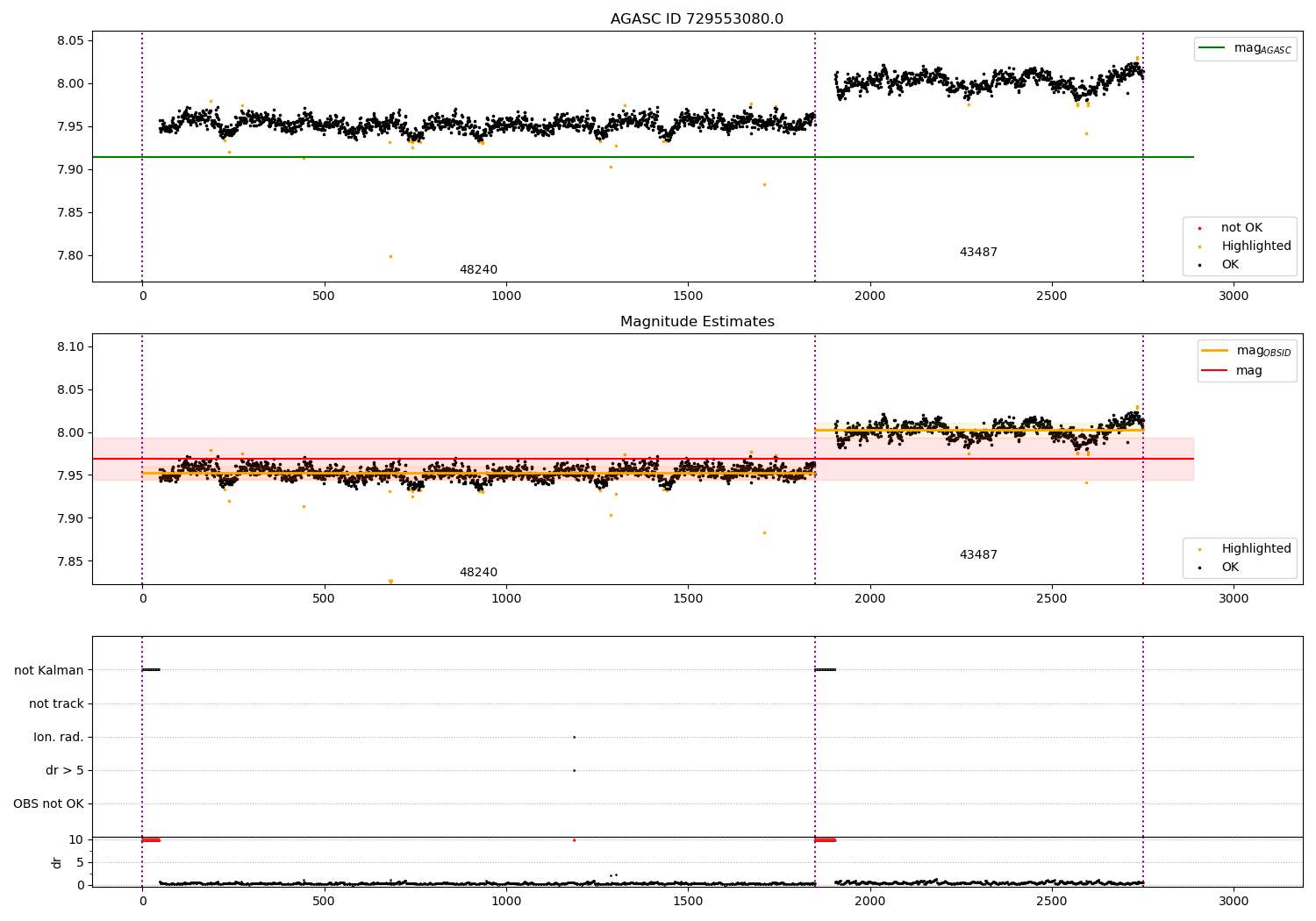Click the green mag AGASC legend line
Screen dimensions: 1316x921
point(1212,48)
